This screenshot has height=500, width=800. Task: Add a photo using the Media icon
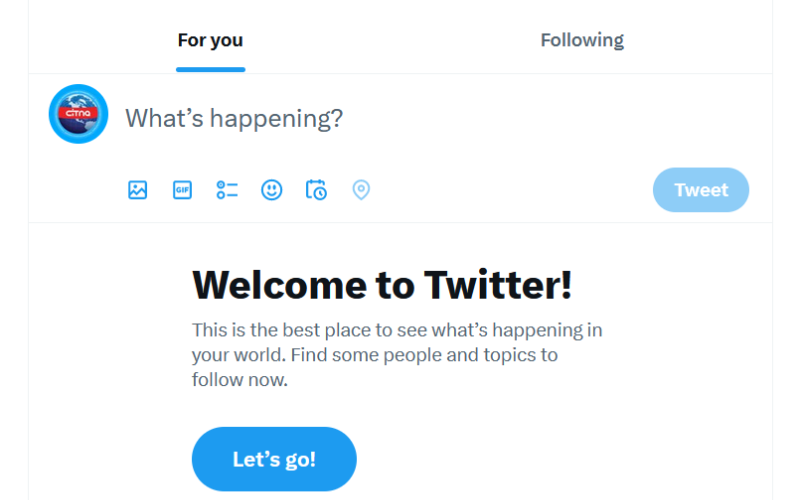pos(138,190)
